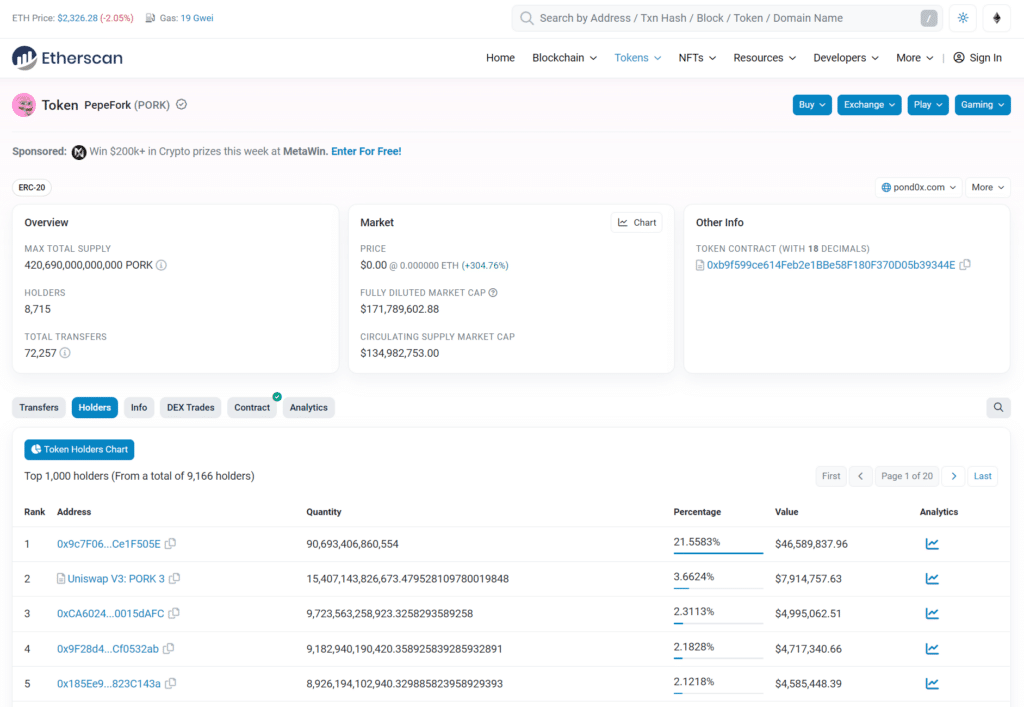Screen dimensions: 1024x707
Task: Open analytics chart for rank 5 holder
Action: [x=932, y=683]
